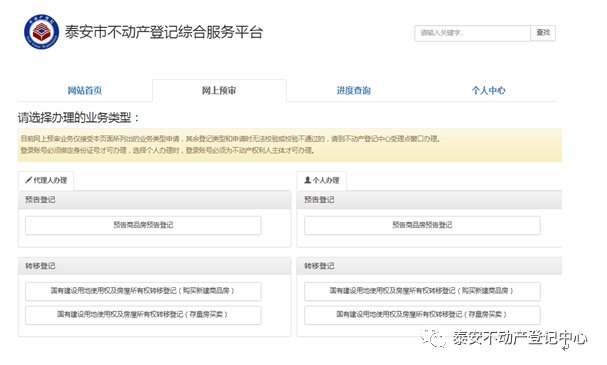This screenshot has height=365, width=607.
Task: Click the 转移登记 header in the 个人办理 panel
Action: [429, 266]
